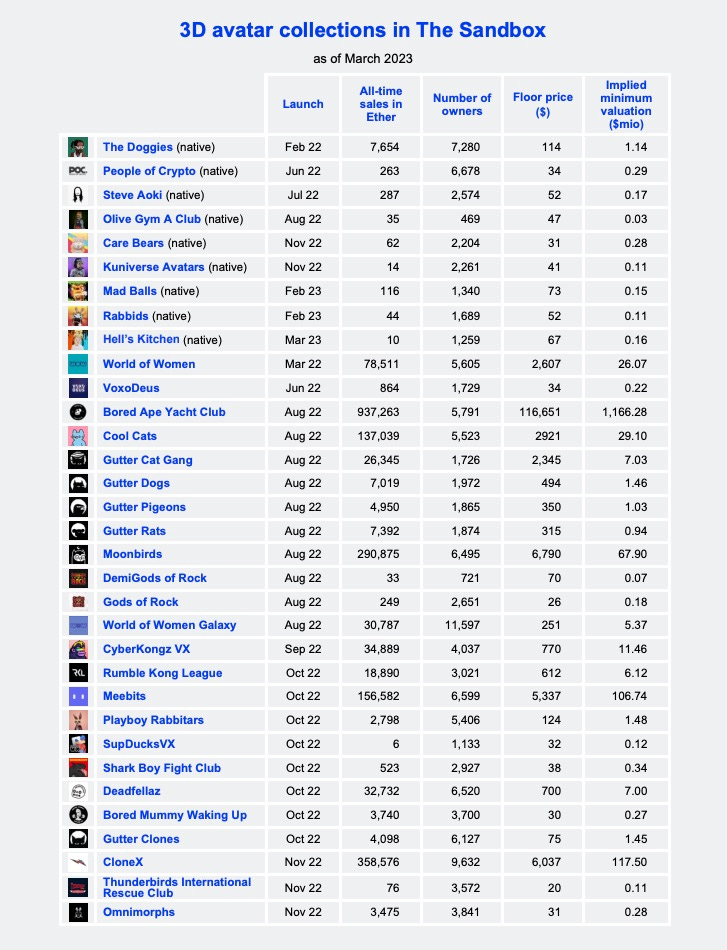Click the page title 3D avatar collections
Viewport: 727px width, 950px height.
[363, 30]
